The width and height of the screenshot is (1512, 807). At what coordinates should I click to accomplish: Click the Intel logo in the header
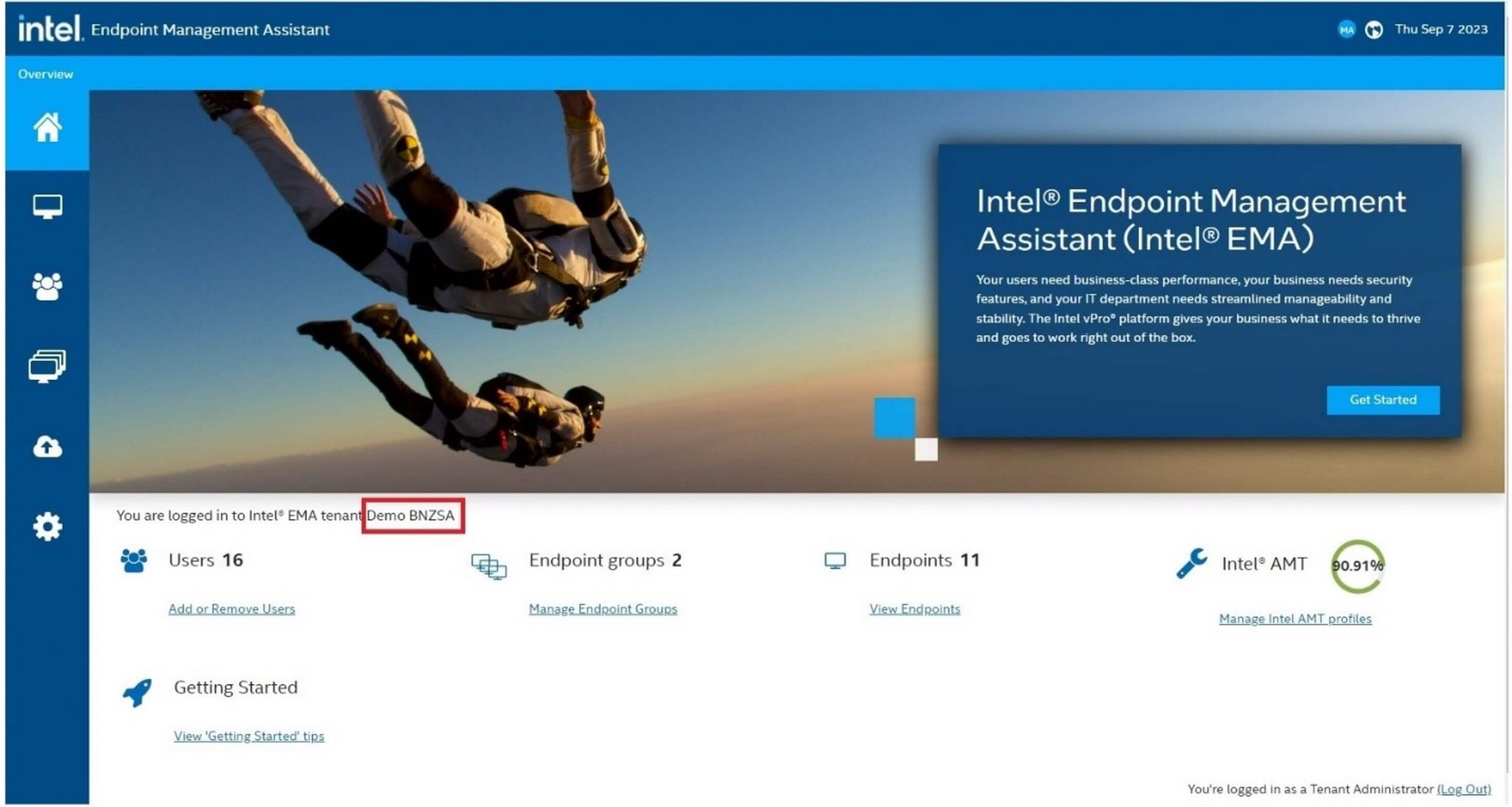click(50, 28)
